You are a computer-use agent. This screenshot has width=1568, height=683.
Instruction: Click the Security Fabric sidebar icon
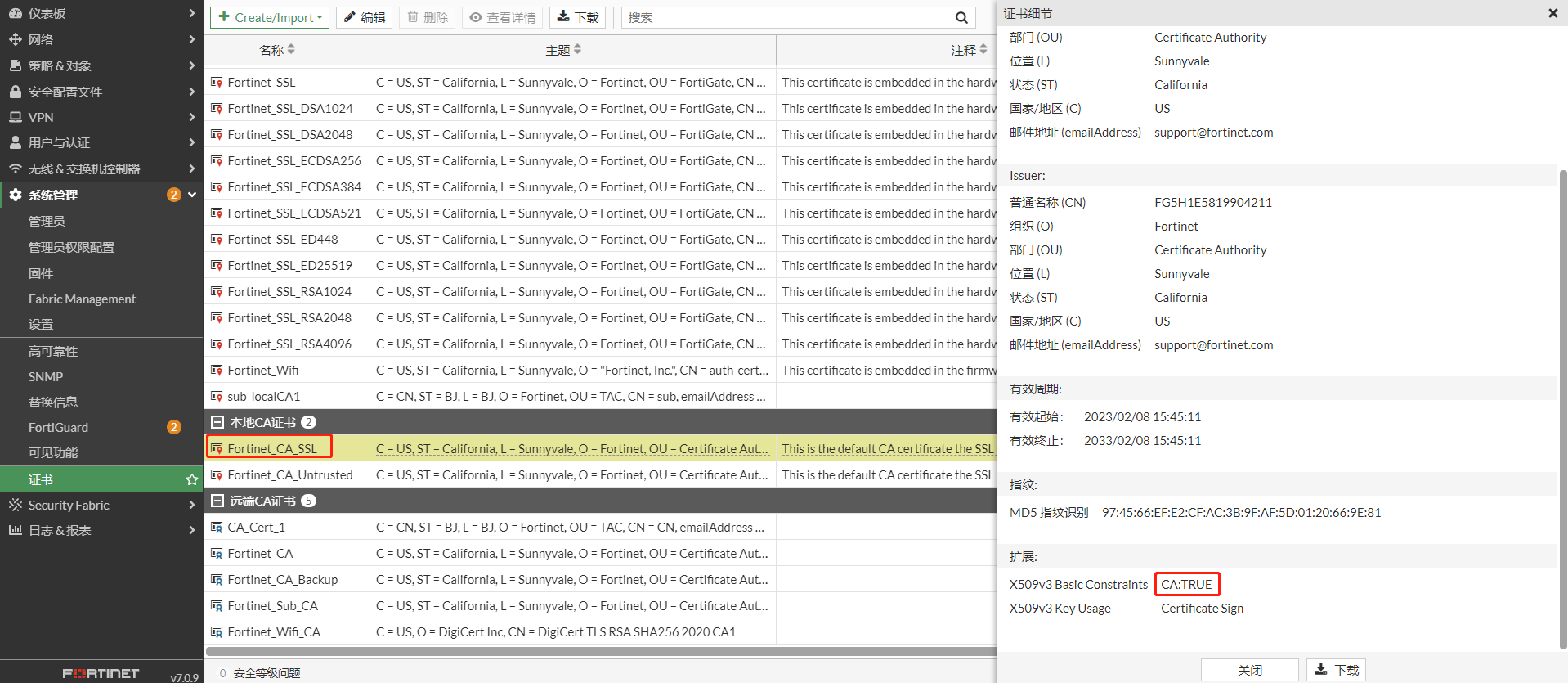(x=16, y=506)
